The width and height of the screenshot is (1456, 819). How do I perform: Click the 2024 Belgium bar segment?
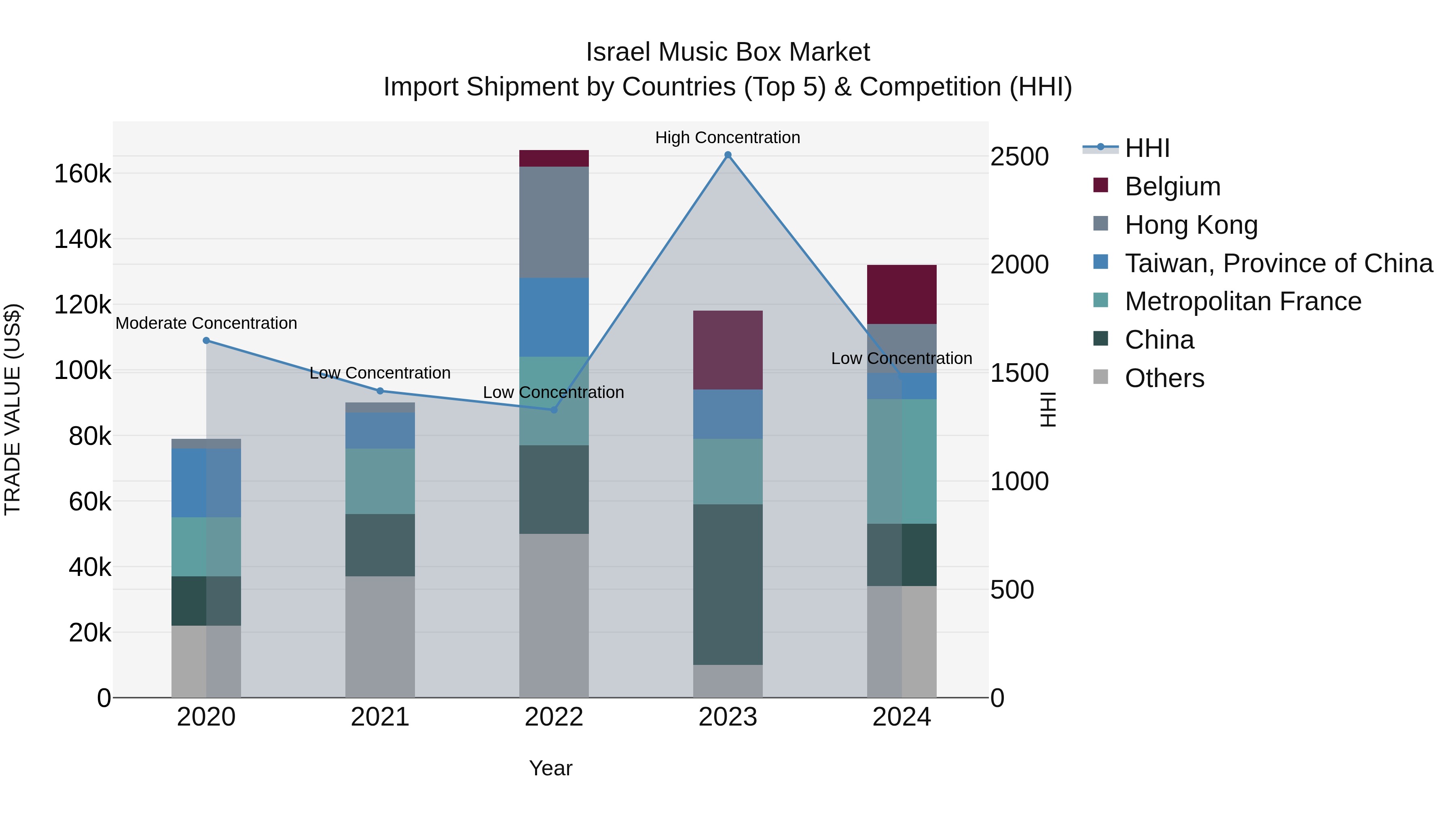(x=902, y=294)
